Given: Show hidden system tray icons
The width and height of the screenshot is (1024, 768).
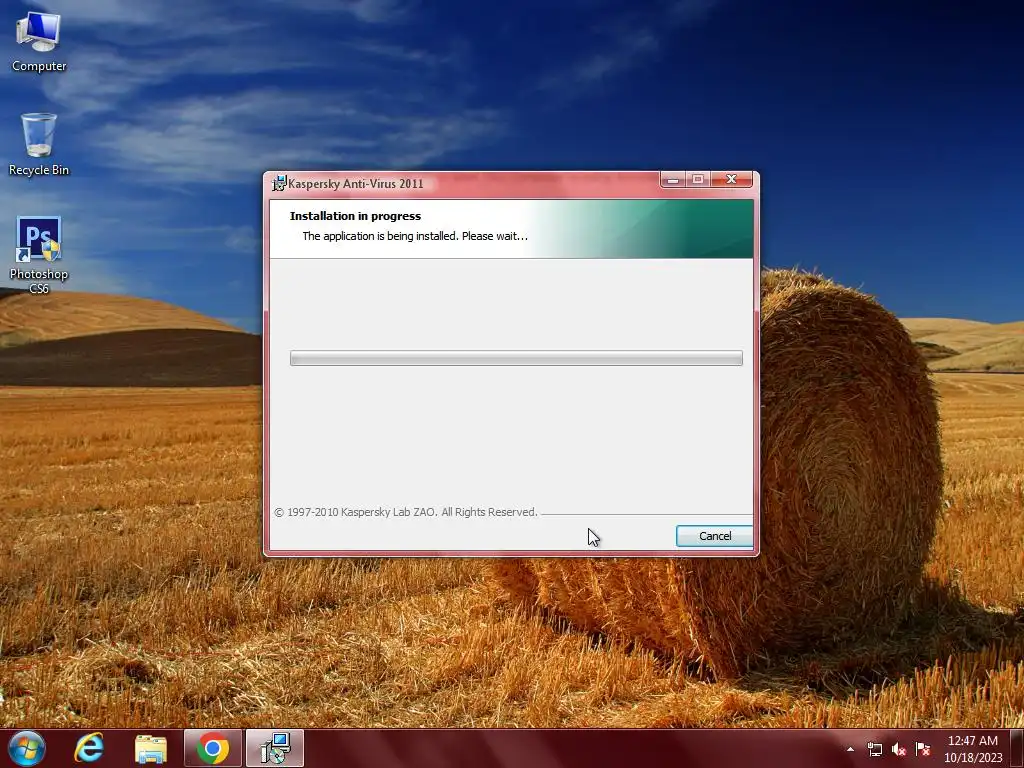Looking at the screenshot, I should [850, 749].
